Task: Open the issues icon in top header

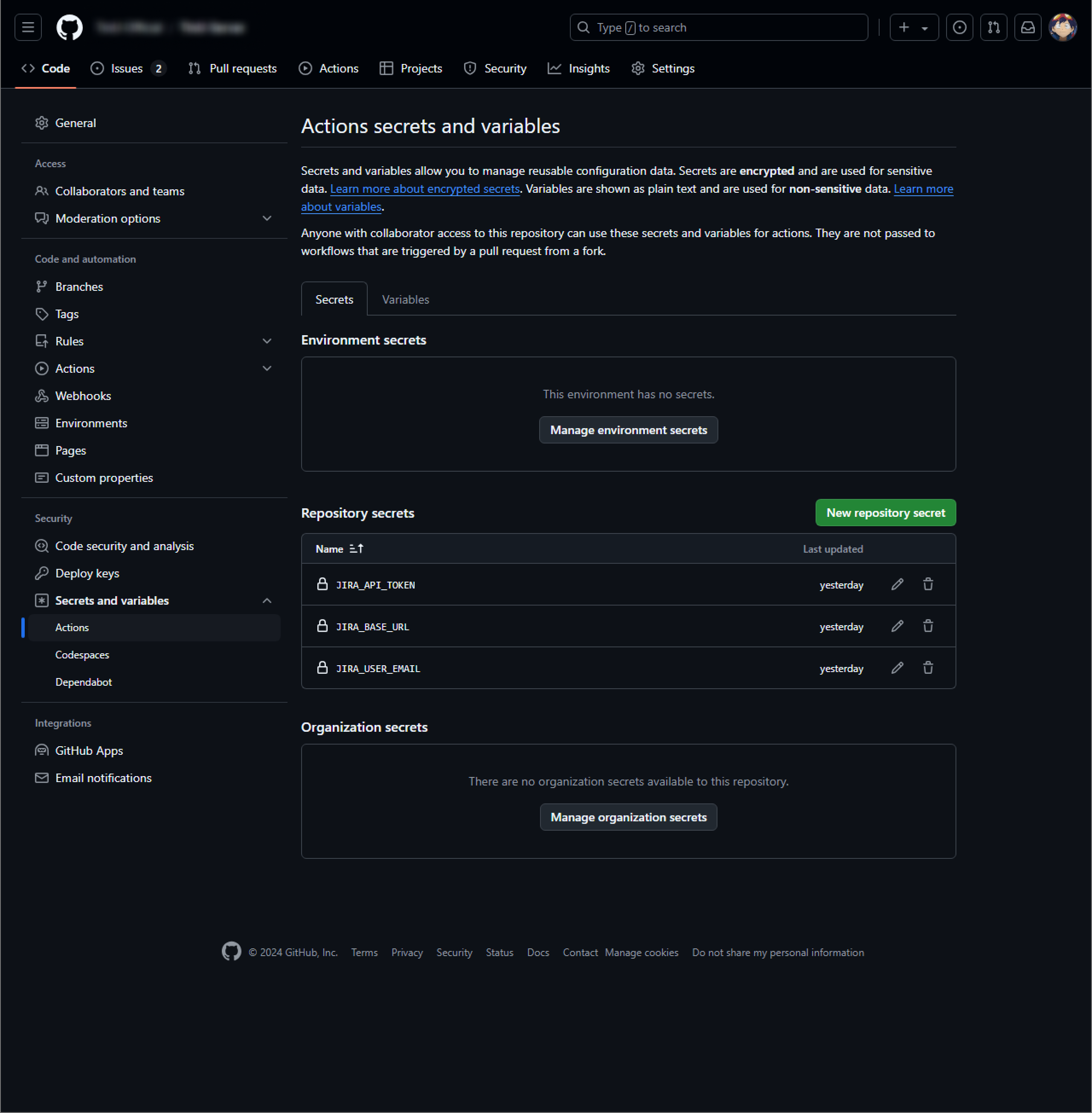Action: click(x=959, y=28)
